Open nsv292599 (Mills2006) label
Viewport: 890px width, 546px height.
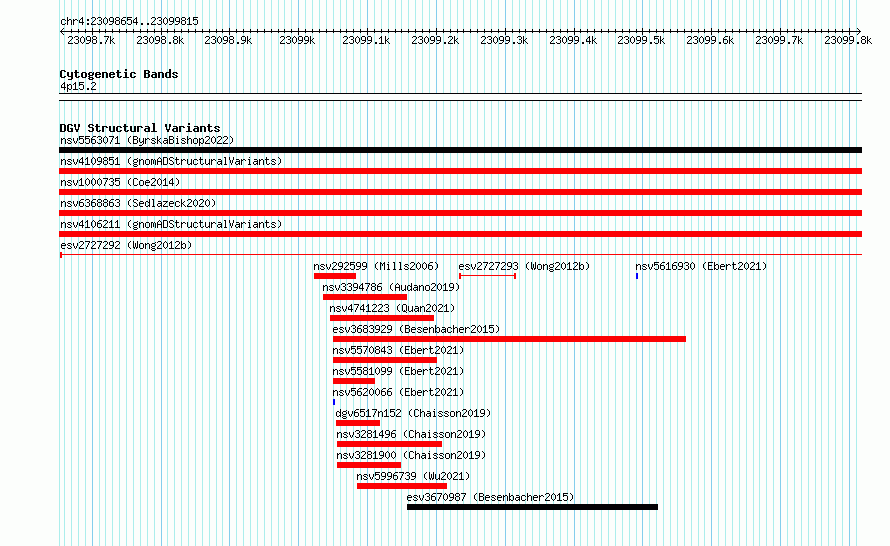pyautogui.click(x=376, y=266)
